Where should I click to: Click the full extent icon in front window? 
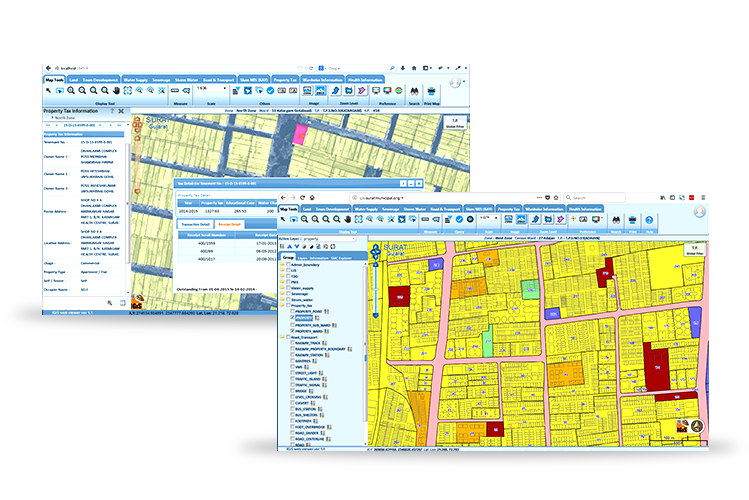pos(358,219)
